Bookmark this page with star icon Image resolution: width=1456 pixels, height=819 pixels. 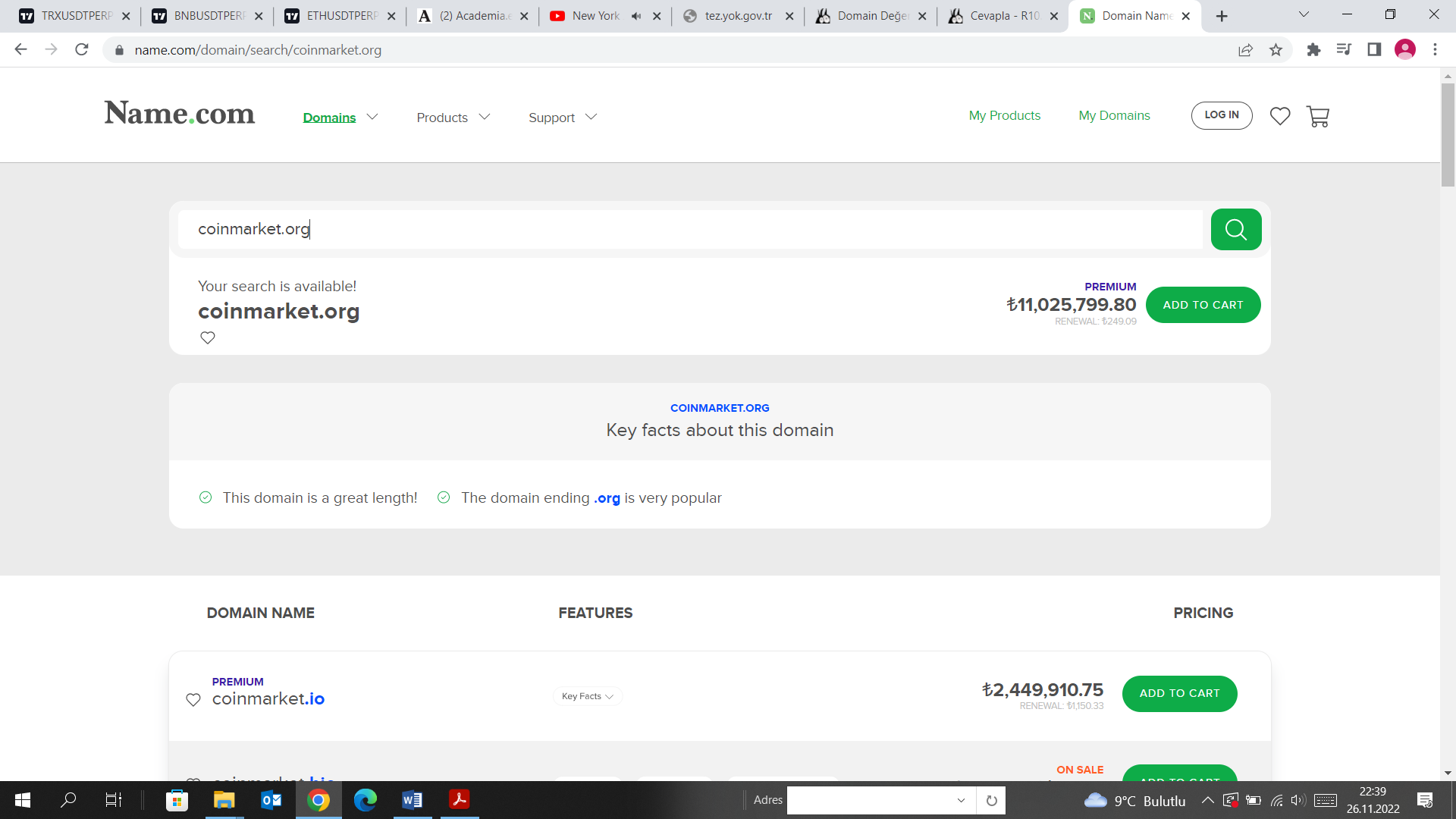pyautogui.click(x=1276, y=50)
